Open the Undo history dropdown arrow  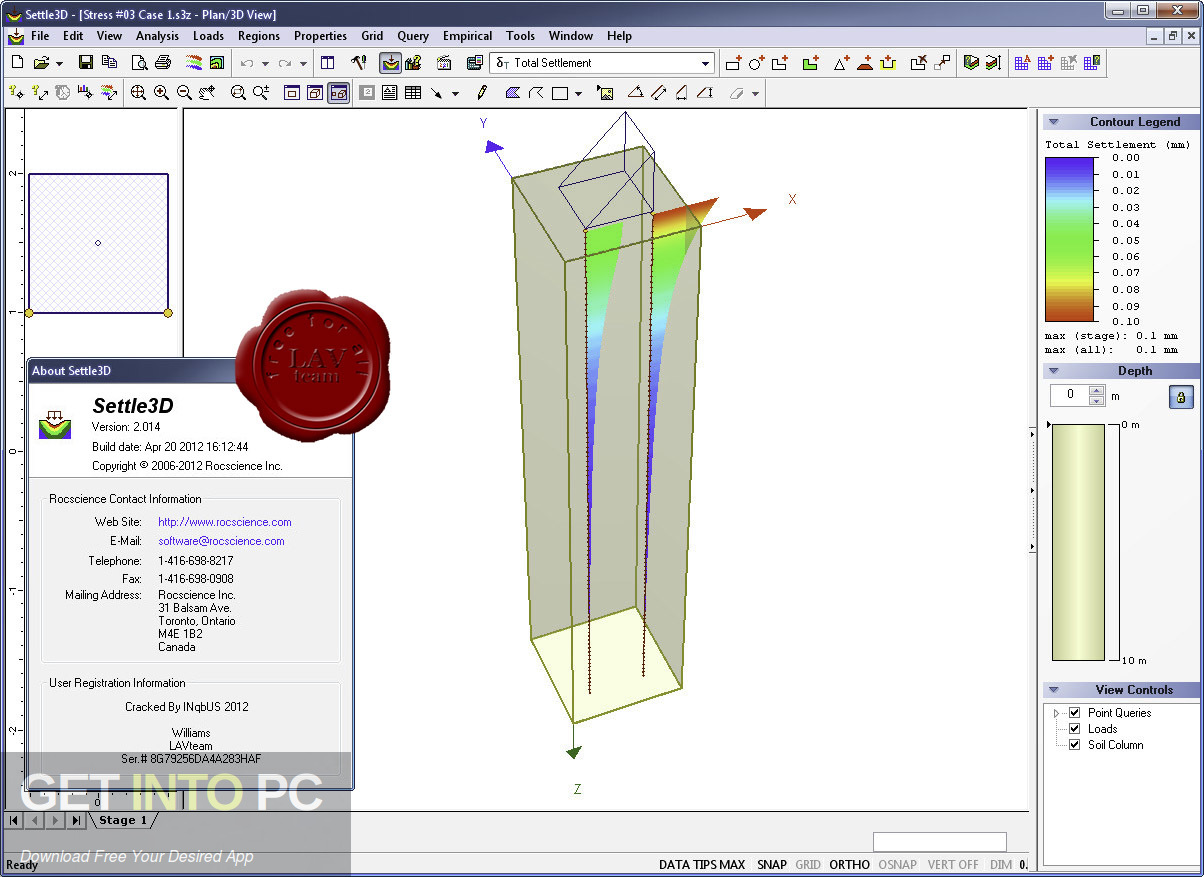tap(265, 63)
